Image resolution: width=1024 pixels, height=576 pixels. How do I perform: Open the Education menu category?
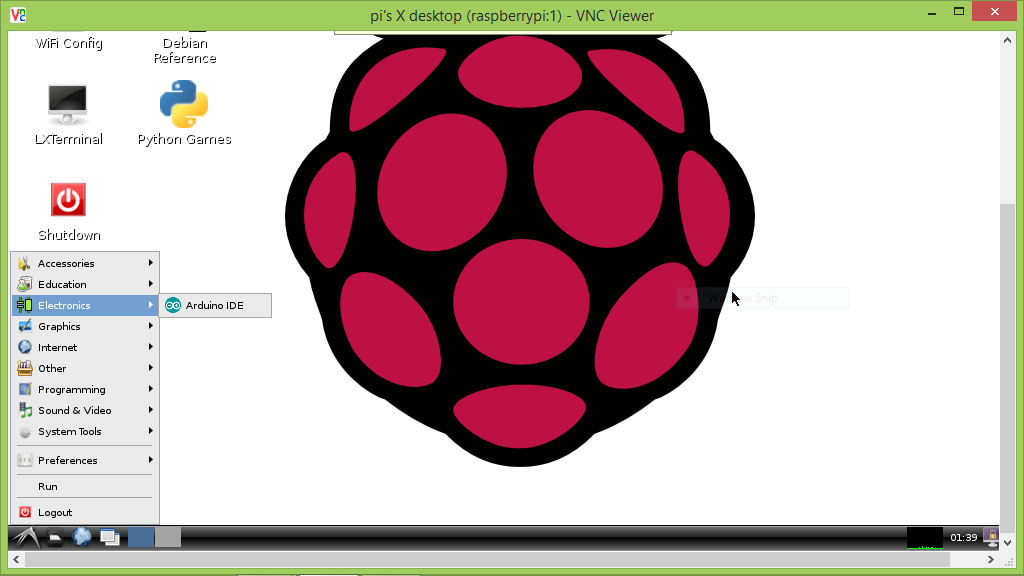tap(85, 284)
